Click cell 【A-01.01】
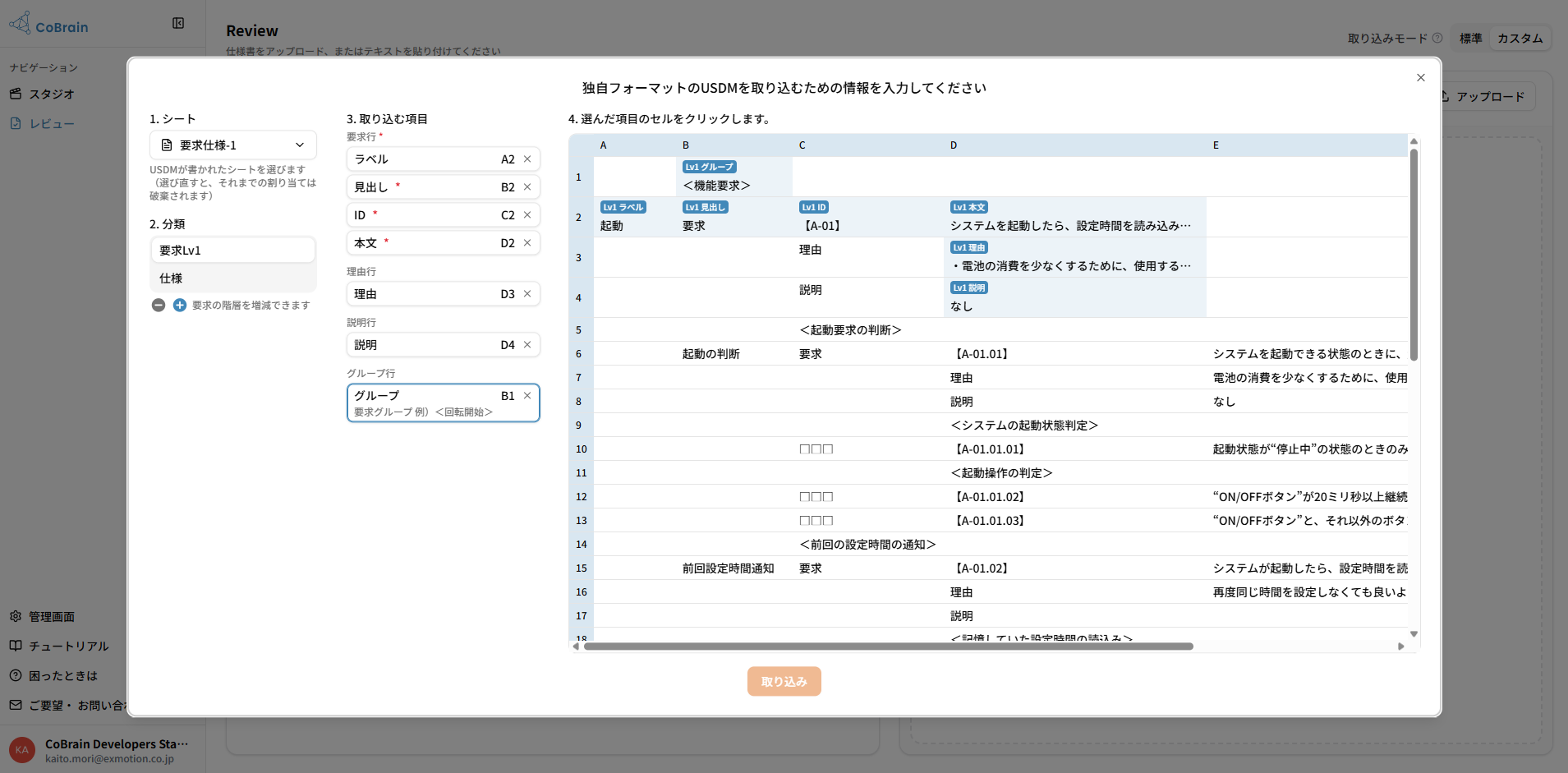 coord(1075,354)
